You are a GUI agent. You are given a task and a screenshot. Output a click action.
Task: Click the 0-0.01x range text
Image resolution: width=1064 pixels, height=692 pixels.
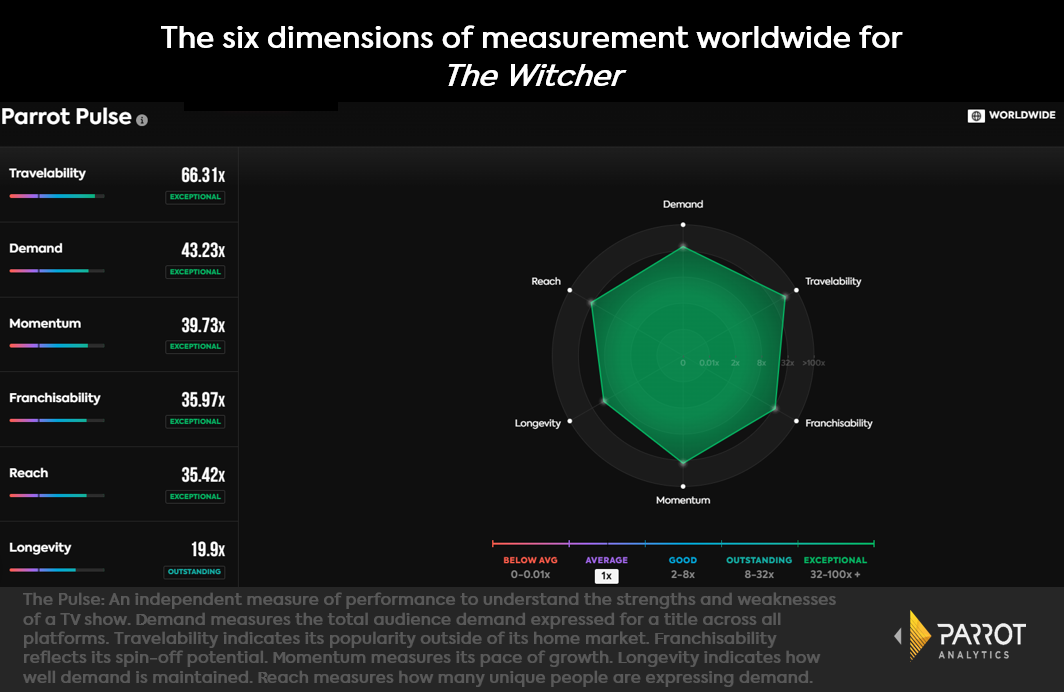click(530, 575)
